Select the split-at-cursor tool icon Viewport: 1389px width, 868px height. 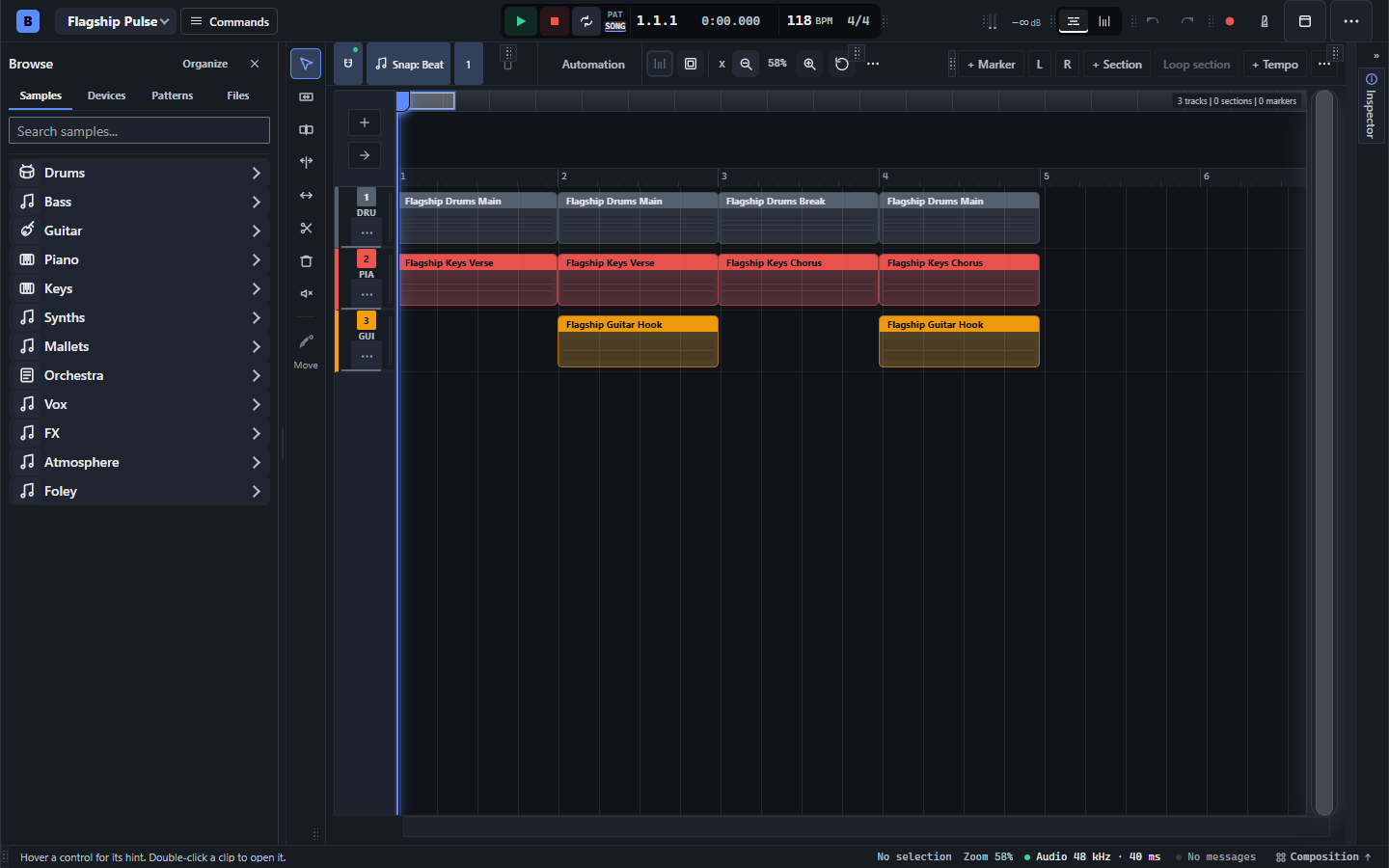(x=306, y=162)
